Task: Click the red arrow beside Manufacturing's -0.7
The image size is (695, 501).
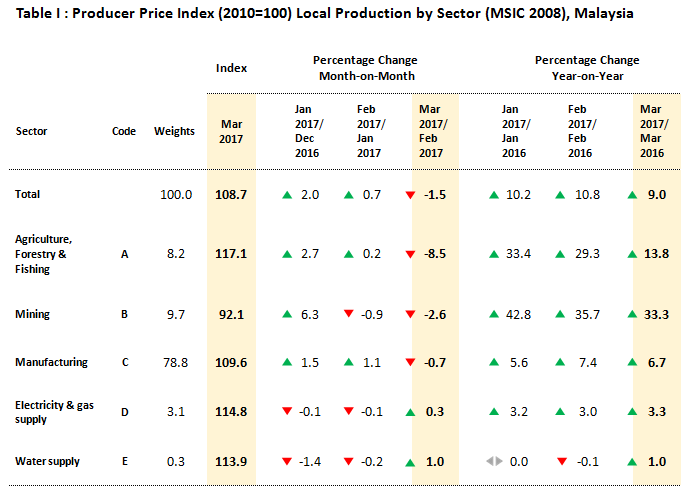Action: pos(410,362)
